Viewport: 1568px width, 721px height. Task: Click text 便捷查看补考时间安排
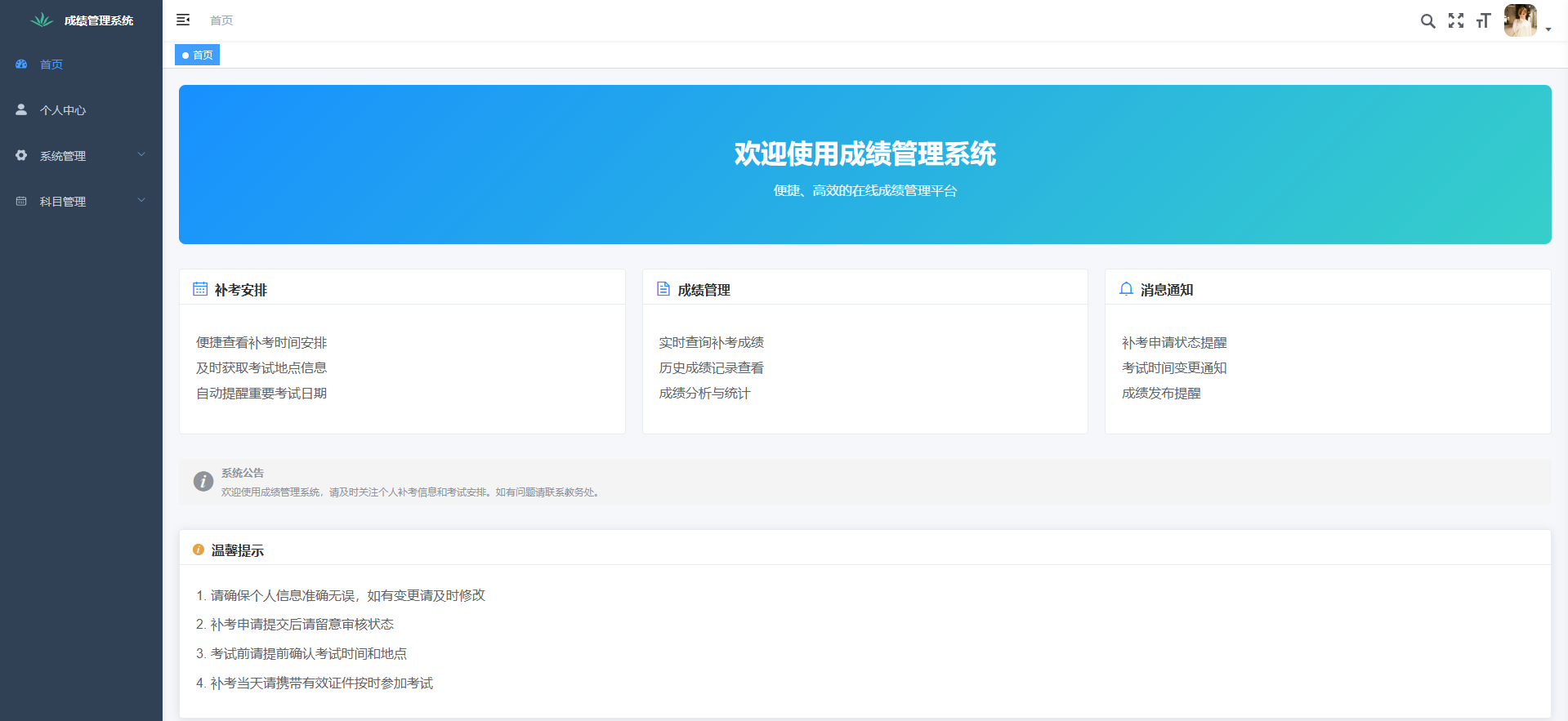pyautogui.click(x=261, y=343)
